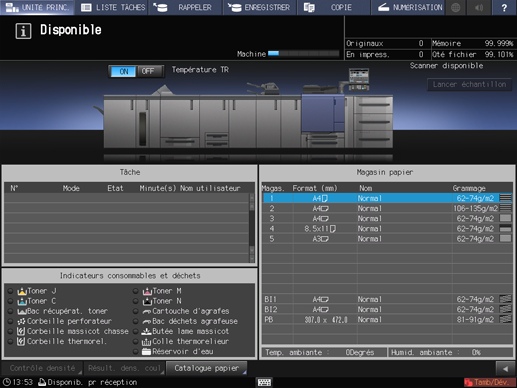Open the Catalogue papier button
Screen dimensions: 517x388
(207, 368)
